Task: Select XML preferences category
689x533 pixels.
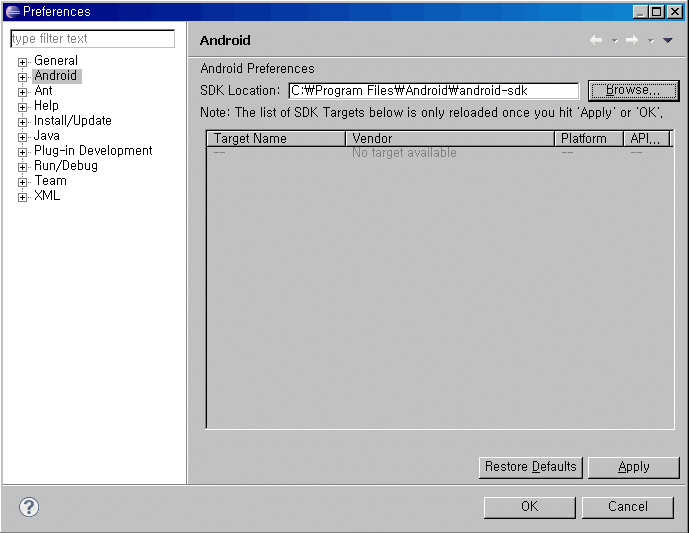Action: click(47, 196)
